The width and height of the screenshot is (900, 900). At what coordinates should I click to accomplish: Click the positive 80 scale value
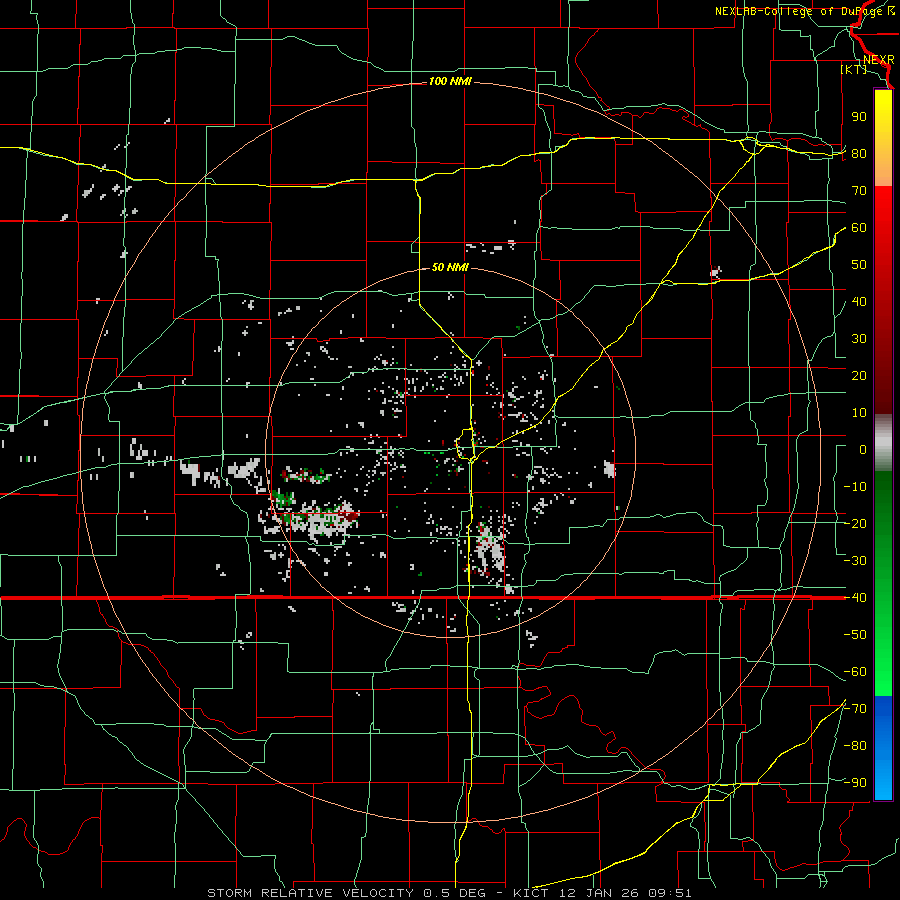859,154
